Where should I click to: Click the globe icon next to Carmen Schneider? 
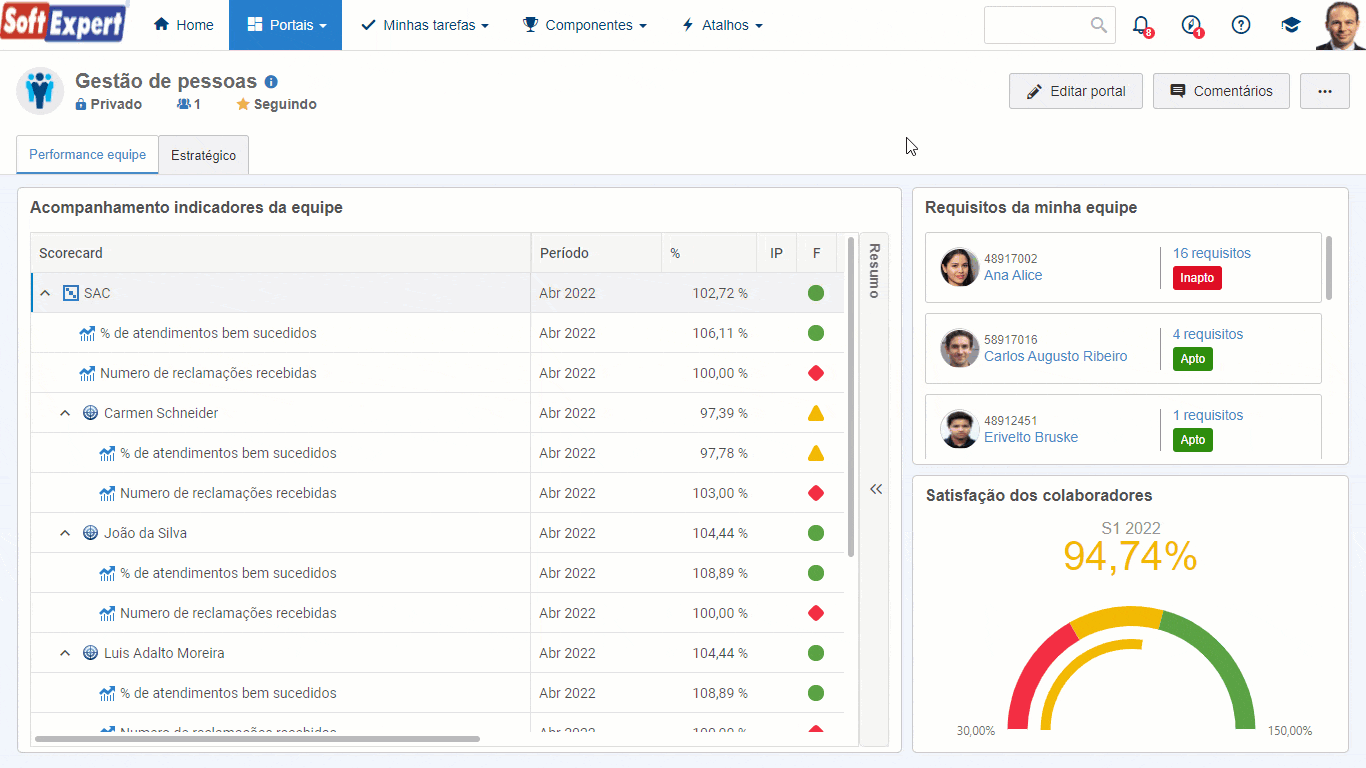point(90,413)
